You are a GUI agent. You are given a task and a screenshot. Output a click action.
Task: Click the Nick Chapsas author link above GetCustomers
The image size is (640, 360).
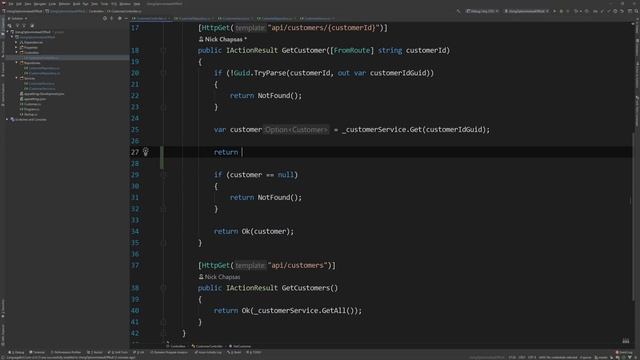(222, 277)
